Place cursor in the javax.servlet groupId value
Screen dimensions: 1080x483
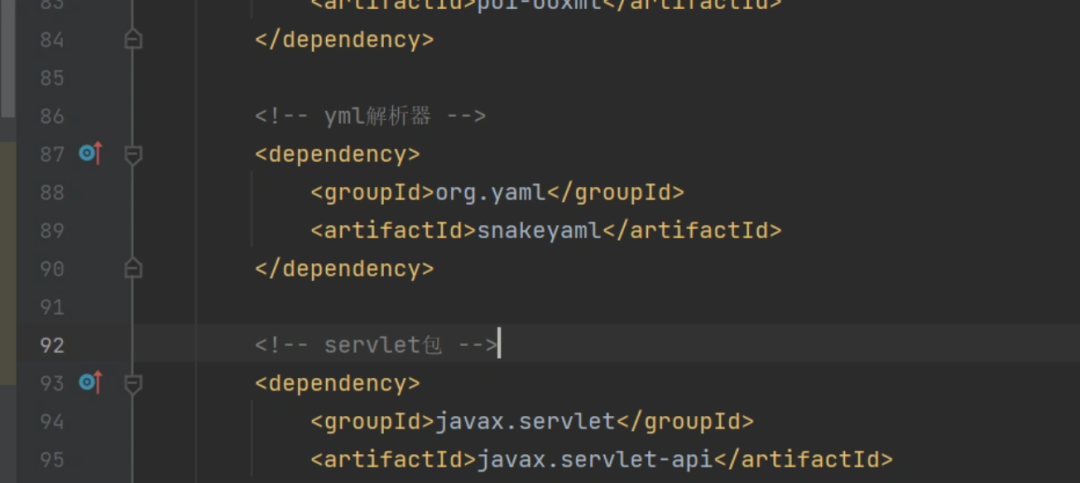point(525,421)
